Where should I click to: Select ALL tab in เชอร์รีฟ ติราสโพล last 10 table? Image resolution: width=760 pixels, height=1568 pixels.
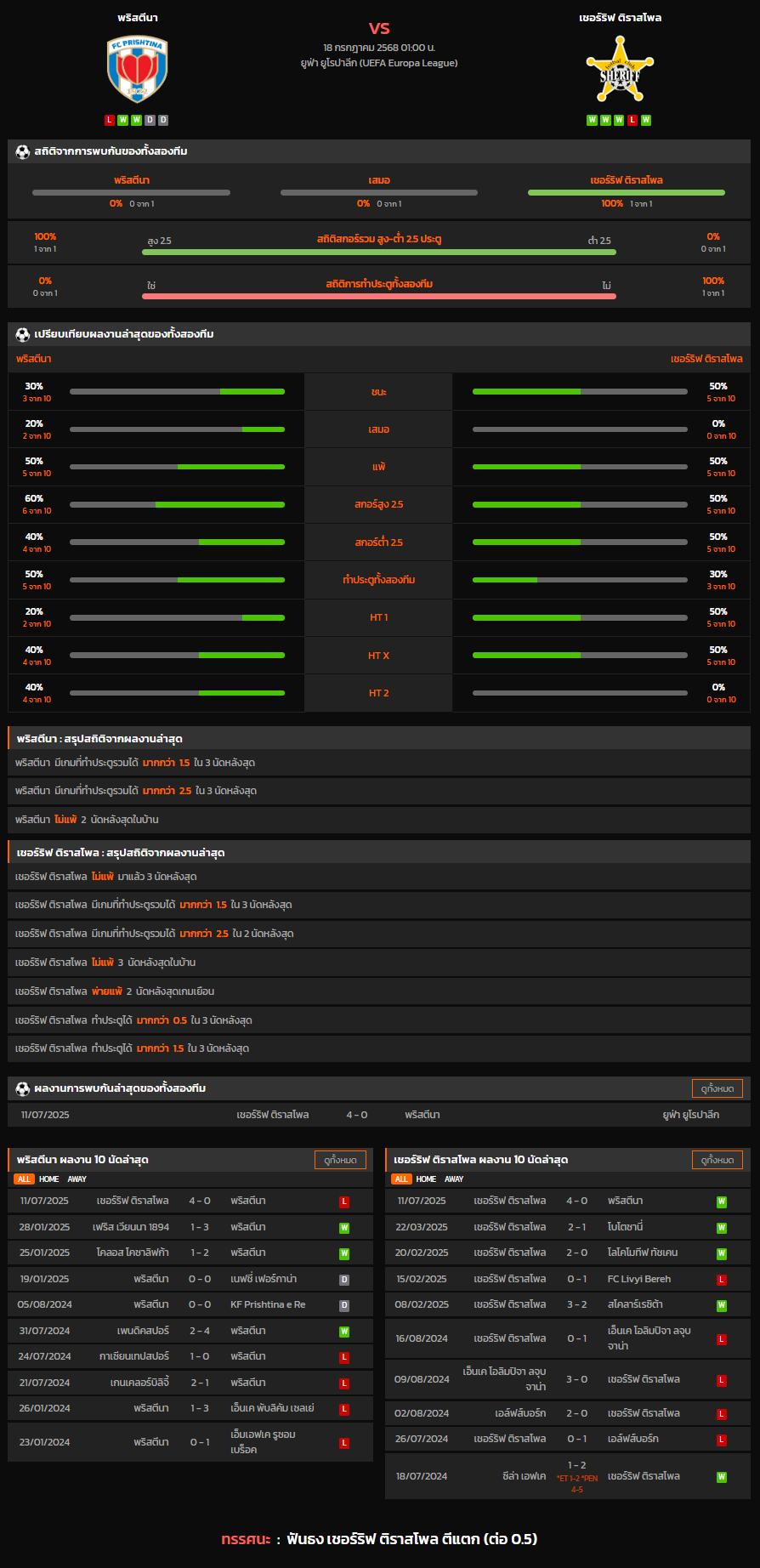click(x=401, y=1179)
